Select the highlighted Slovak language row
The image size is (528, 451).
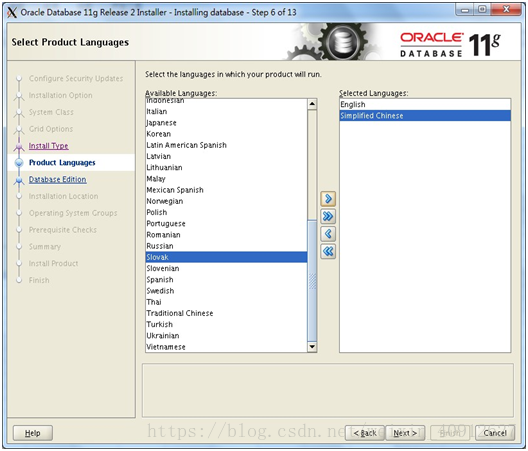pyautogui.click(x=226, y=257)
